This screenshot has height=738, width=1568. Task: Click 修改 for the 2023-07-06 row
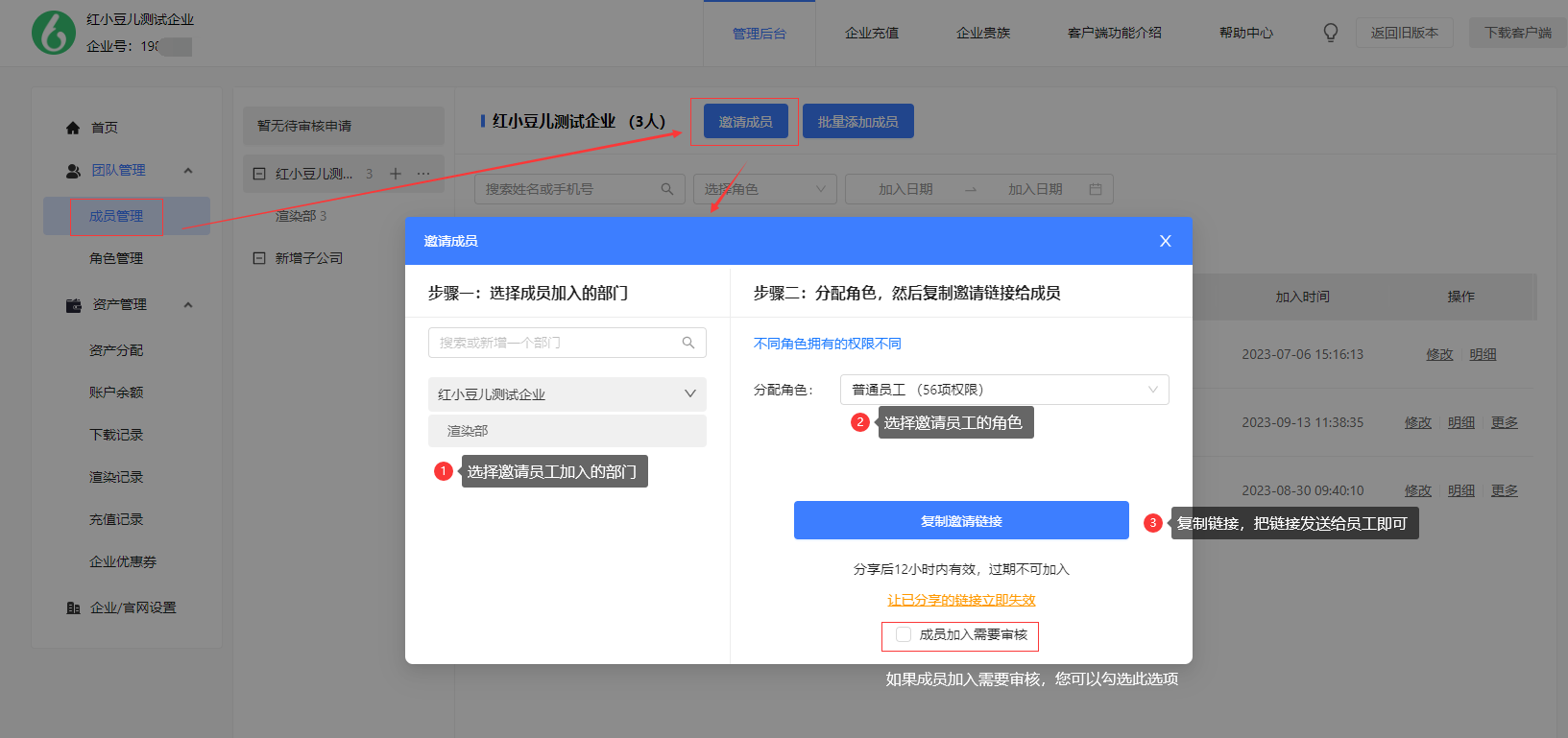coord(1439,354)
